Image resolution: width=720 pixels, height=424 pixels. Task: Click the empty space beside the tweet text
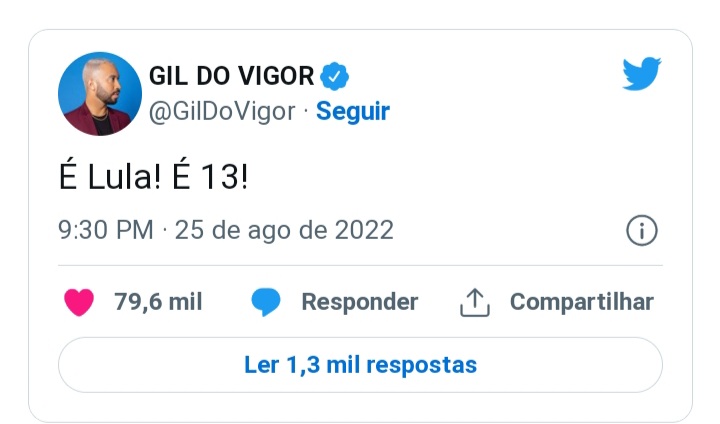(455, 177)
